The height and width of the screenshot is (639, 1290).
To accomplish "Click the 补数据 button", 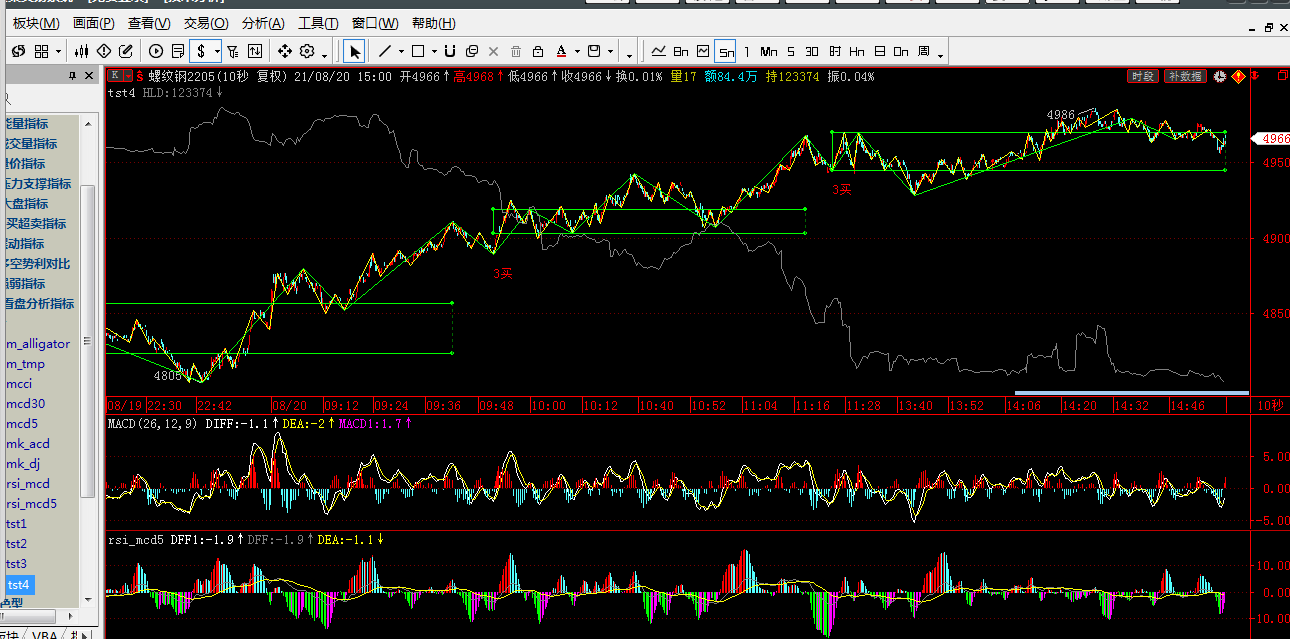I will click(x=1184, y=76).
